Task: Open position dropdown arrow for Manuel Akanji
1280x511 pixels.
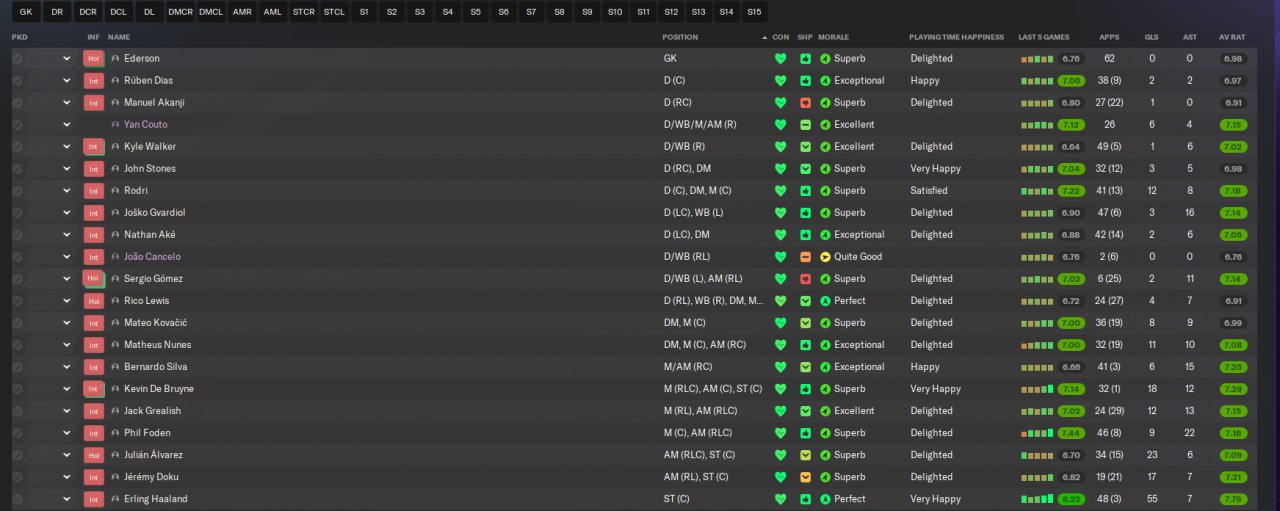Action: (67, 103)
